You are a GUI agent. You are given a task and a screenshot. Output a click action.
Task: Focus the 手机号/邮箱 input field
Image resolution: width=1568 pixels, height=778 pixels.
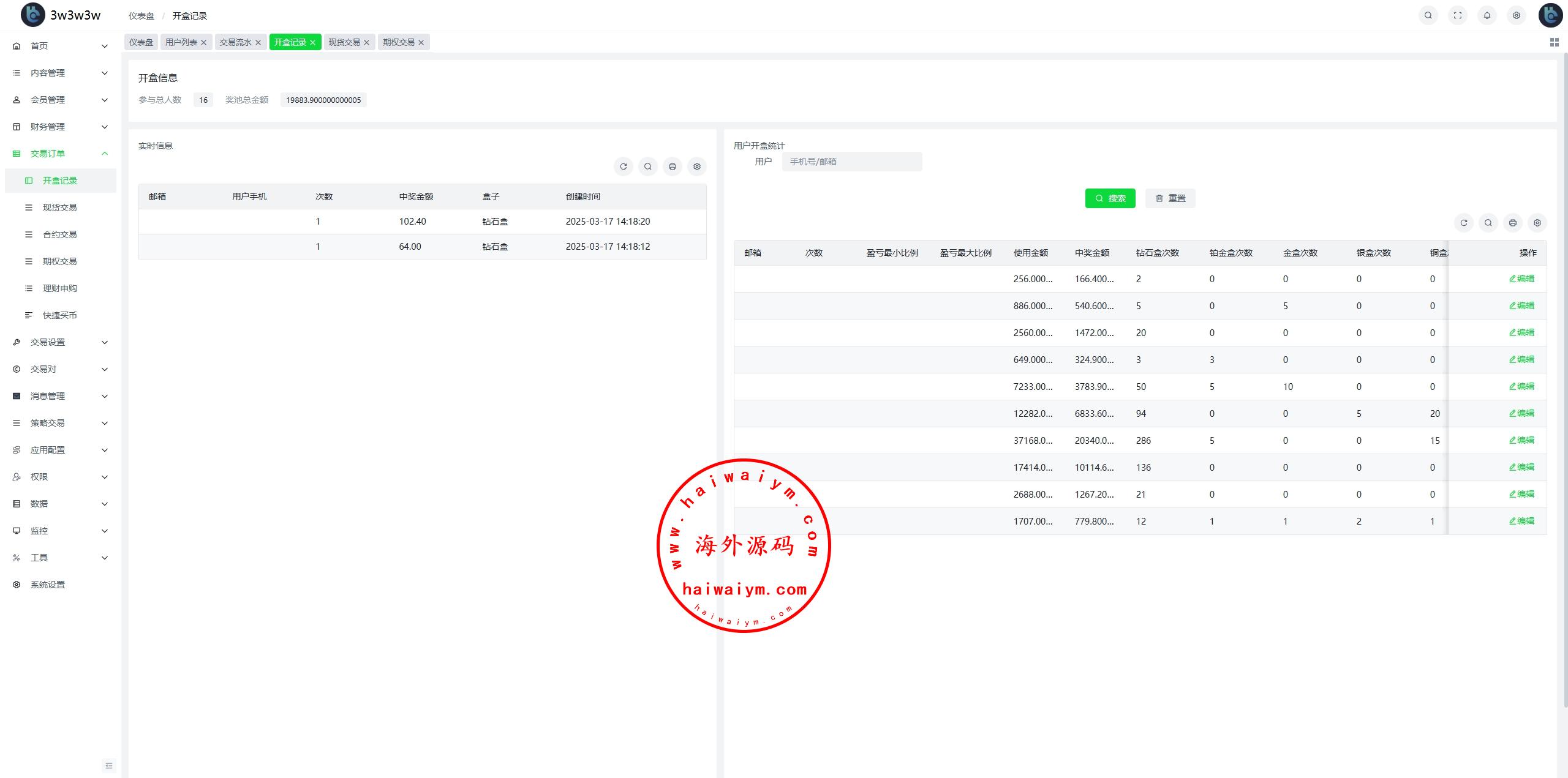click(851, 162)
